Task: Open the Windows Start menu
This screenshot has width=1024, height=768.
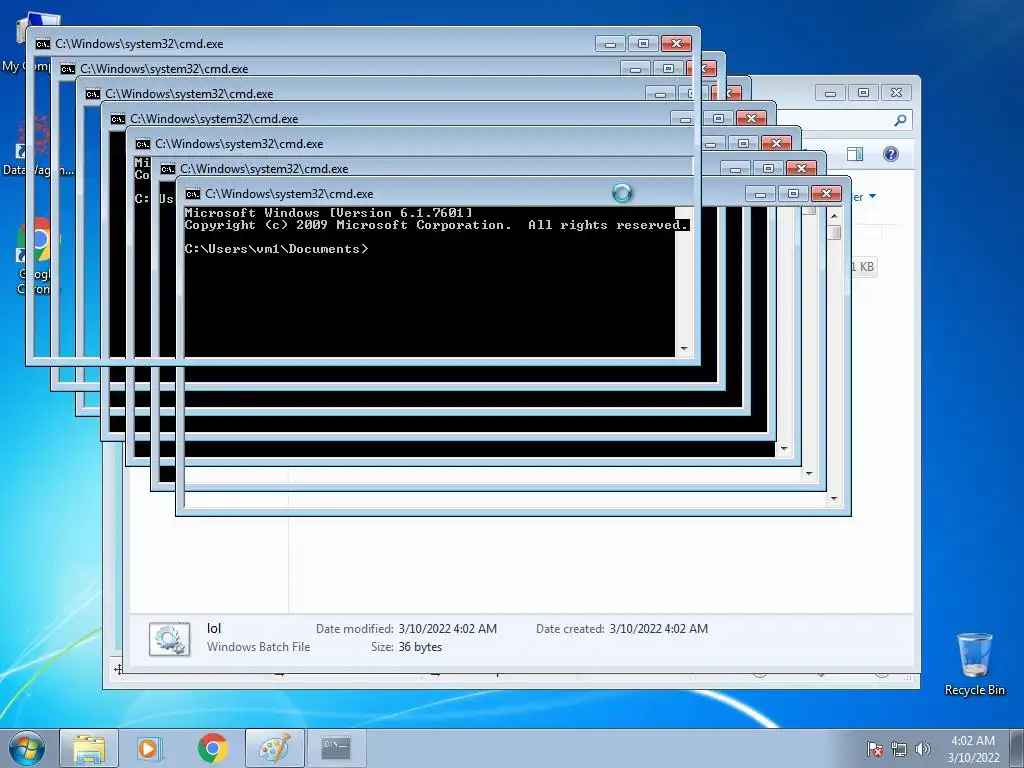Action: tap(27, 748)
